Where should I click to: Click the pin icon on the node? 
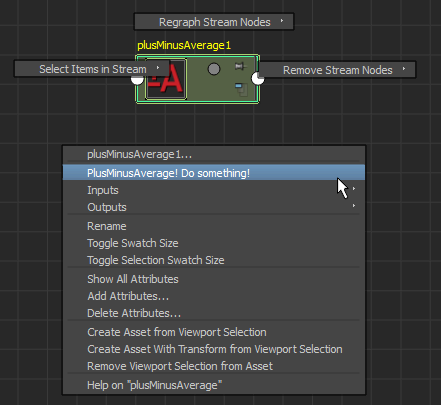pyautogui.click(x=240, y=67)
